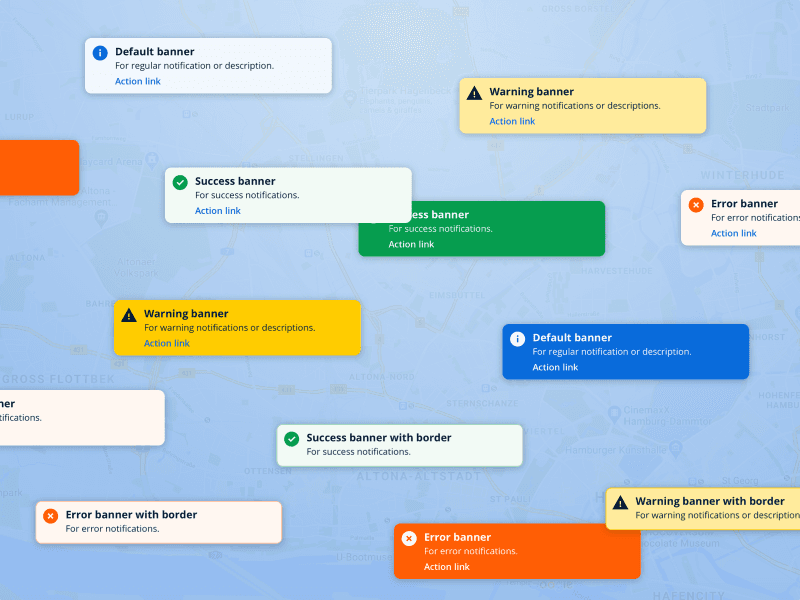Open the Action link in the orange Error banner

[x=447, y=567]
